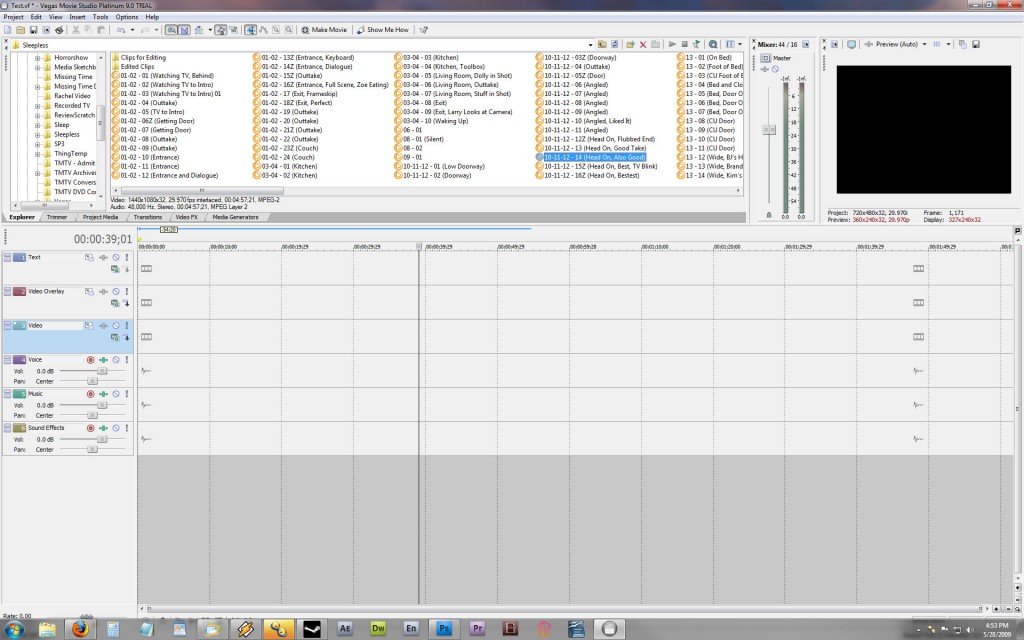Viewport: 1024px width, 640px height.
Task: Open the Explorer views dropdown arrow
Action: 739,45
